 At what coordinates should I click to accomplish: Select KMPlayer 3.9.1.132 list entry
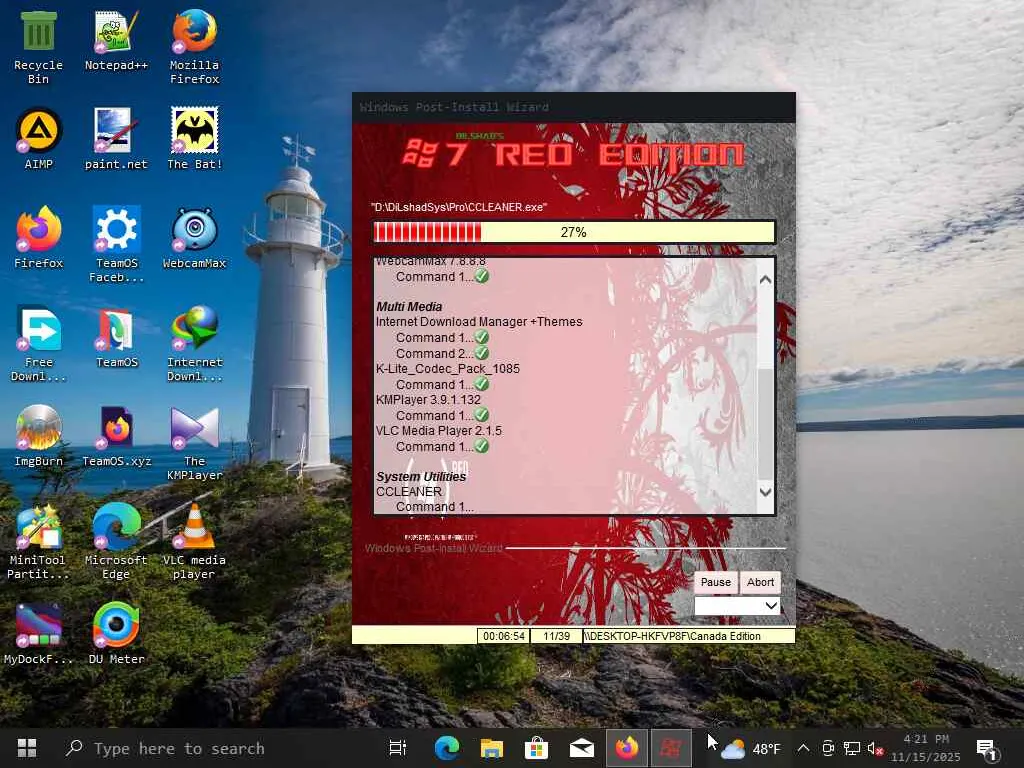pos(428,400)
